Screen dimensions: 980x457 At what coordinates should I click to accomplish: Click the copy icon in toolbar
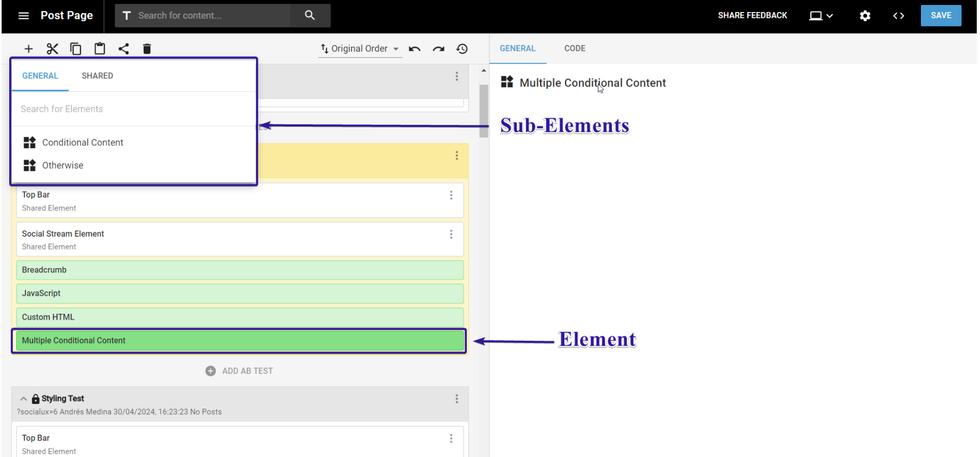click(76, 49)
